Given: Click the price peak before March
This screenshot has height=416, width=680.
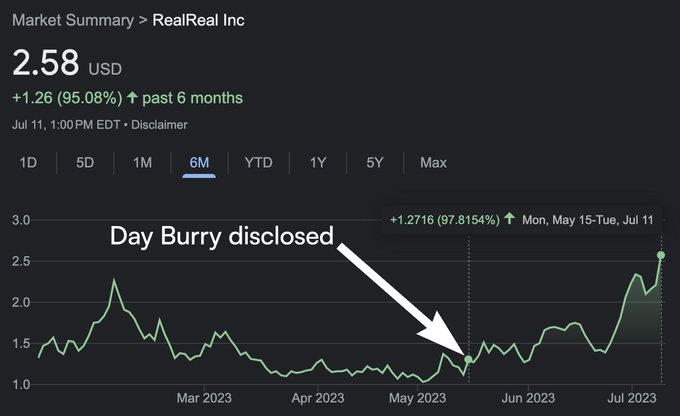Looking at the screenshot, I should (115, 281).
